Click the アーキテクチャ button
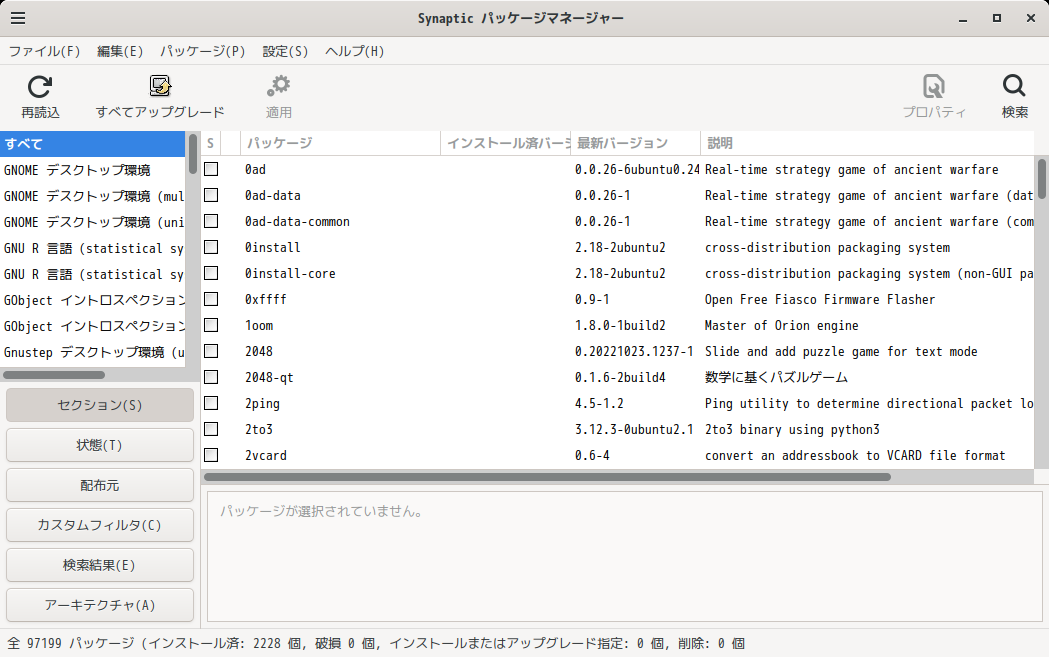 tap(99, 604)
